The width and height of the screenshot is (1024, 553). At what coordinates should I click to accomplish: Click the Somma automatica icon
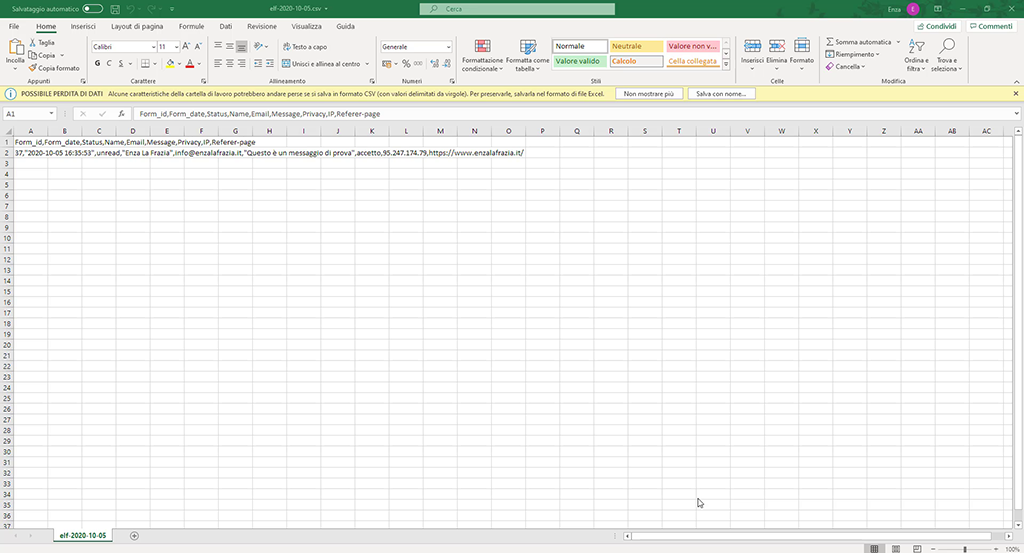(830, 42)
